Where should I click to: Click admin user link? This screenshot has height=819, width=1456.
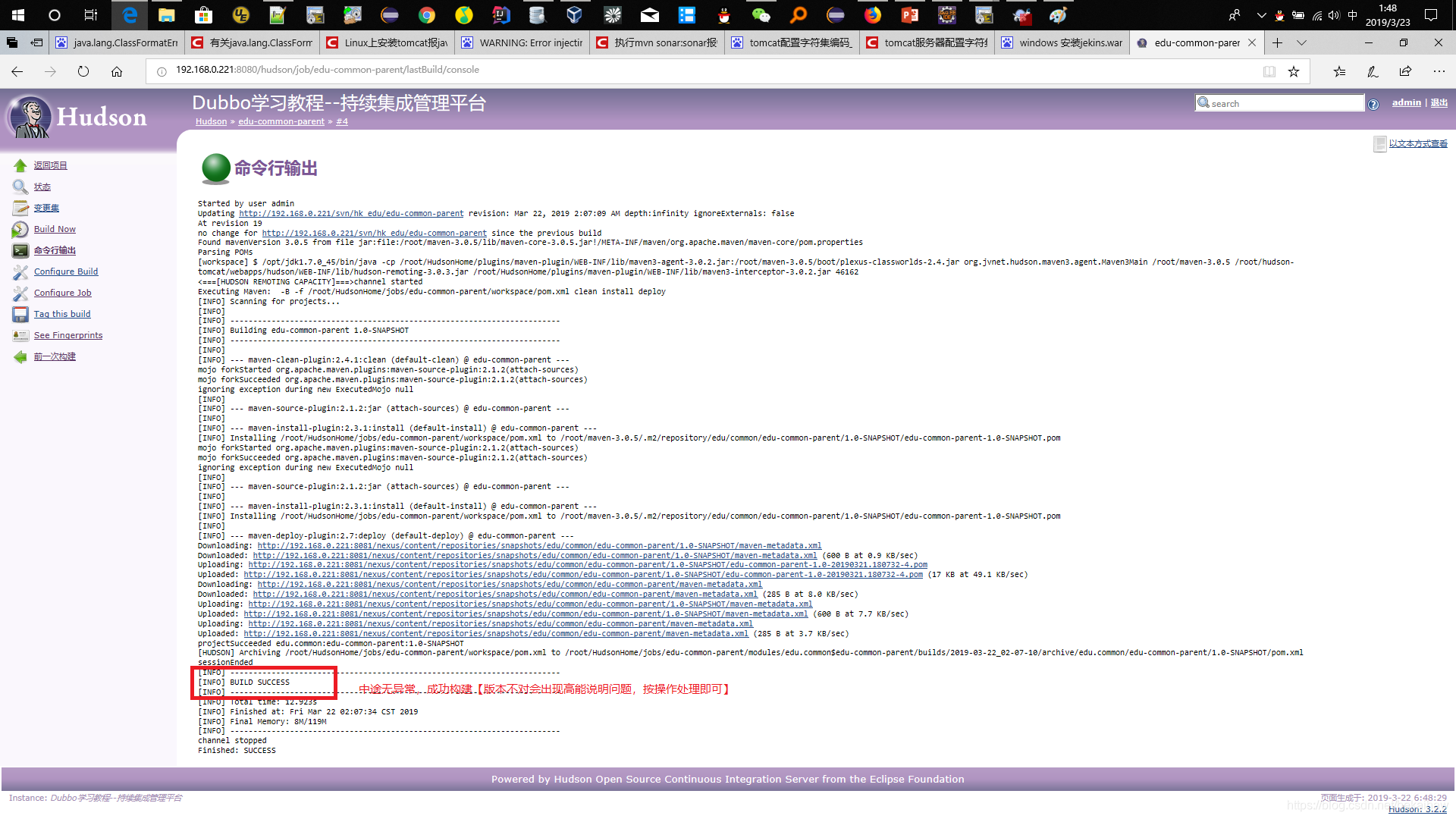[1406, 102]
